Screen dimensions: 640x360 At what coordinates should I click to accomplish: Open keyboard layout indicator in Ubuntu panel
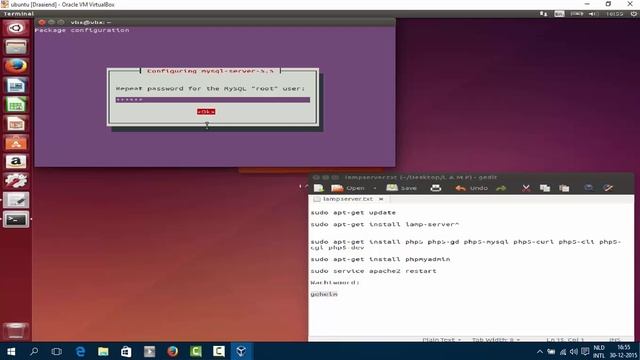[559, 14]
